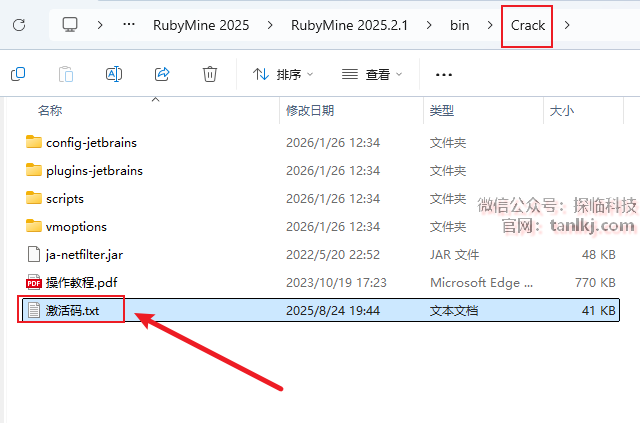Click the Paste toolbar icon
640x423 pixels.
click(x=66, y=74)
